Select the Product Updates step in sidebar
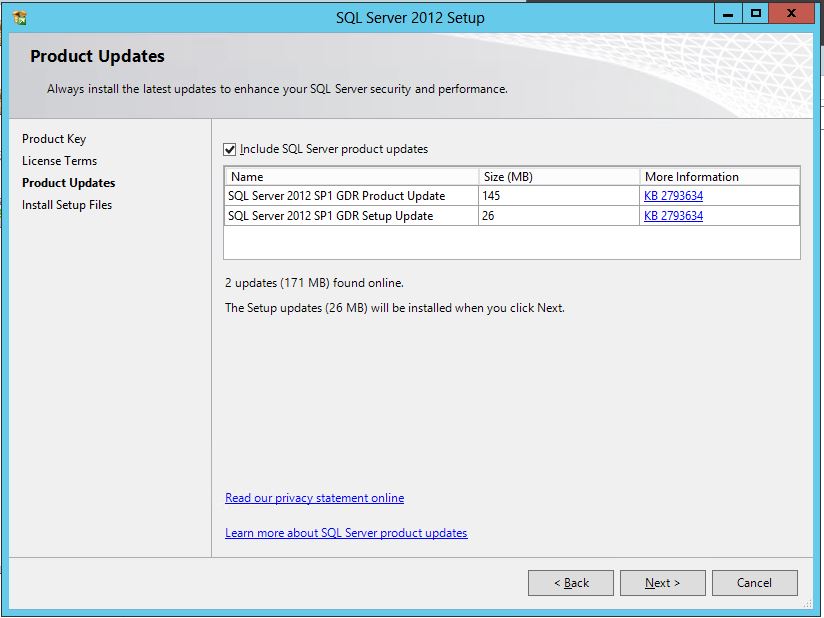 click(68, 183)
